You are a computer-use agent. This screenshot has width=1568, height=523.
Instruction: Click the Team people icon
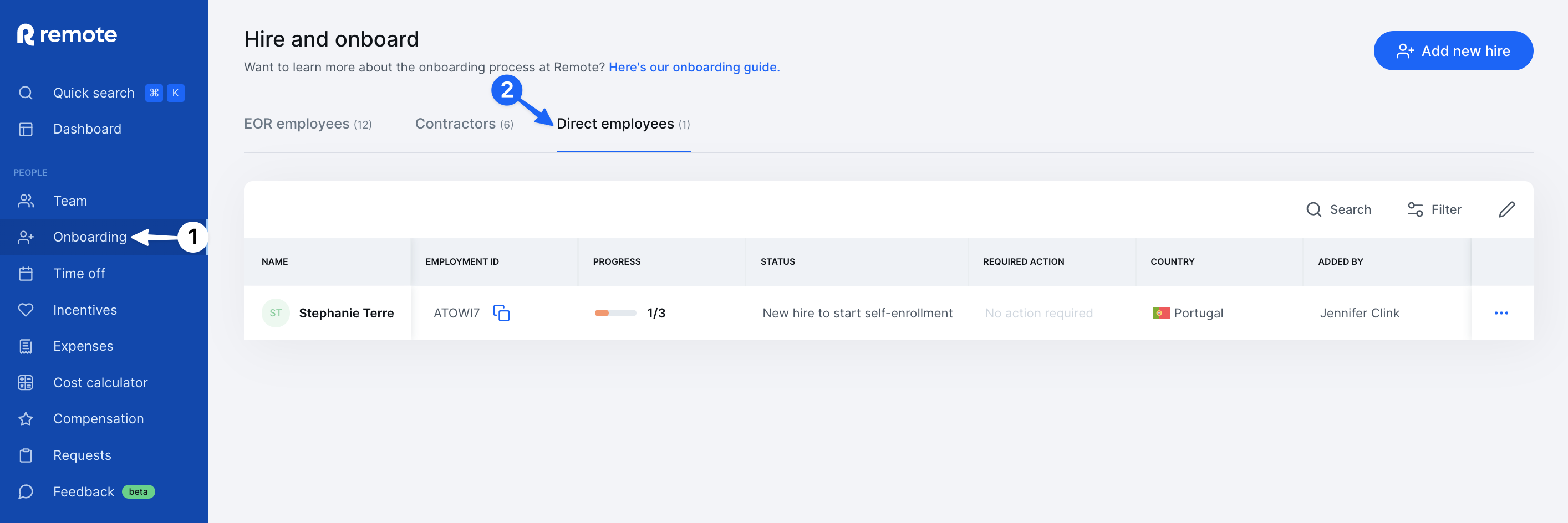pyautogui.click(x=26, y=201)
